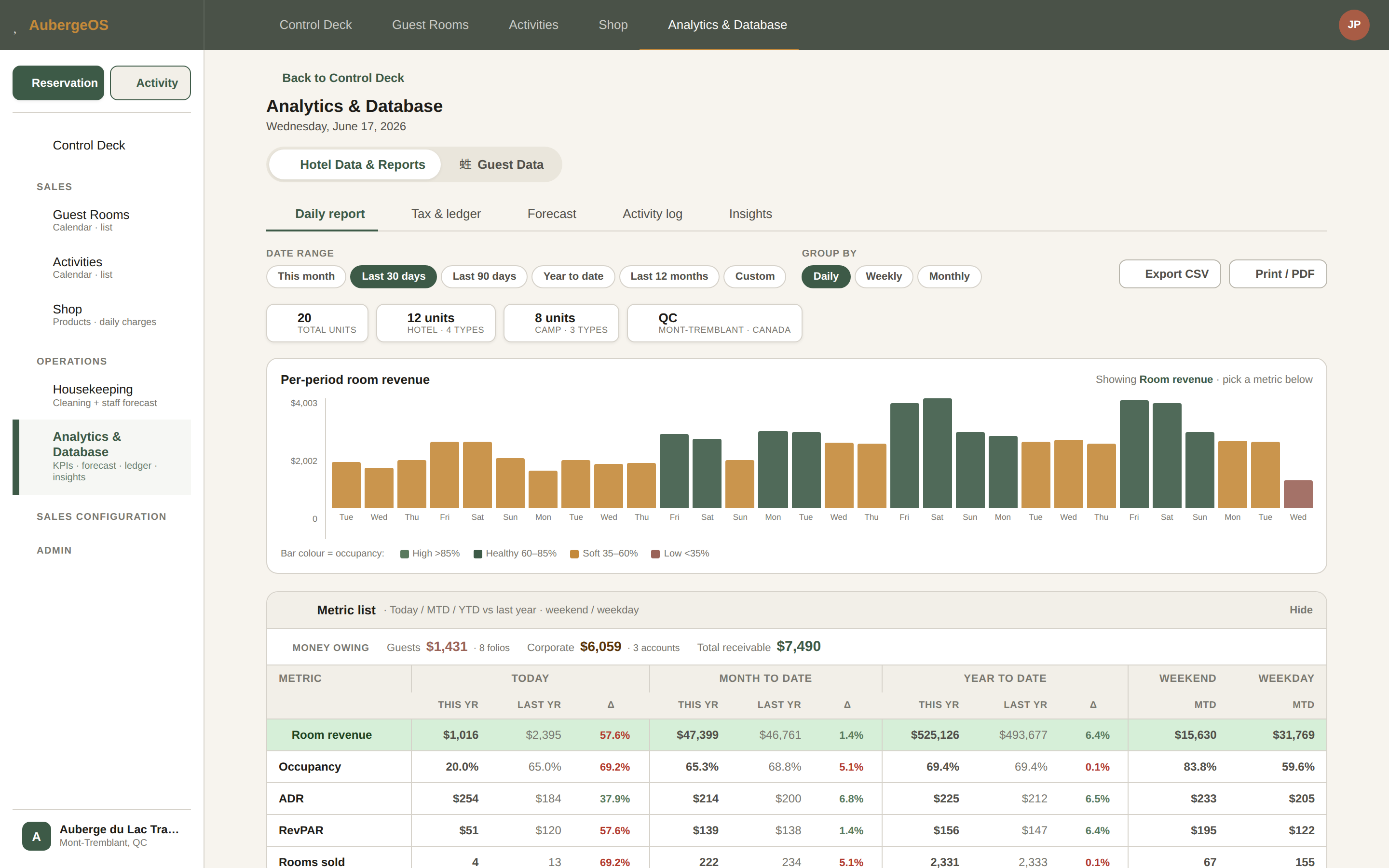Select the Occupancy metric row
This screenshot has height=868, width=1389.
click(x=796, y=767)
